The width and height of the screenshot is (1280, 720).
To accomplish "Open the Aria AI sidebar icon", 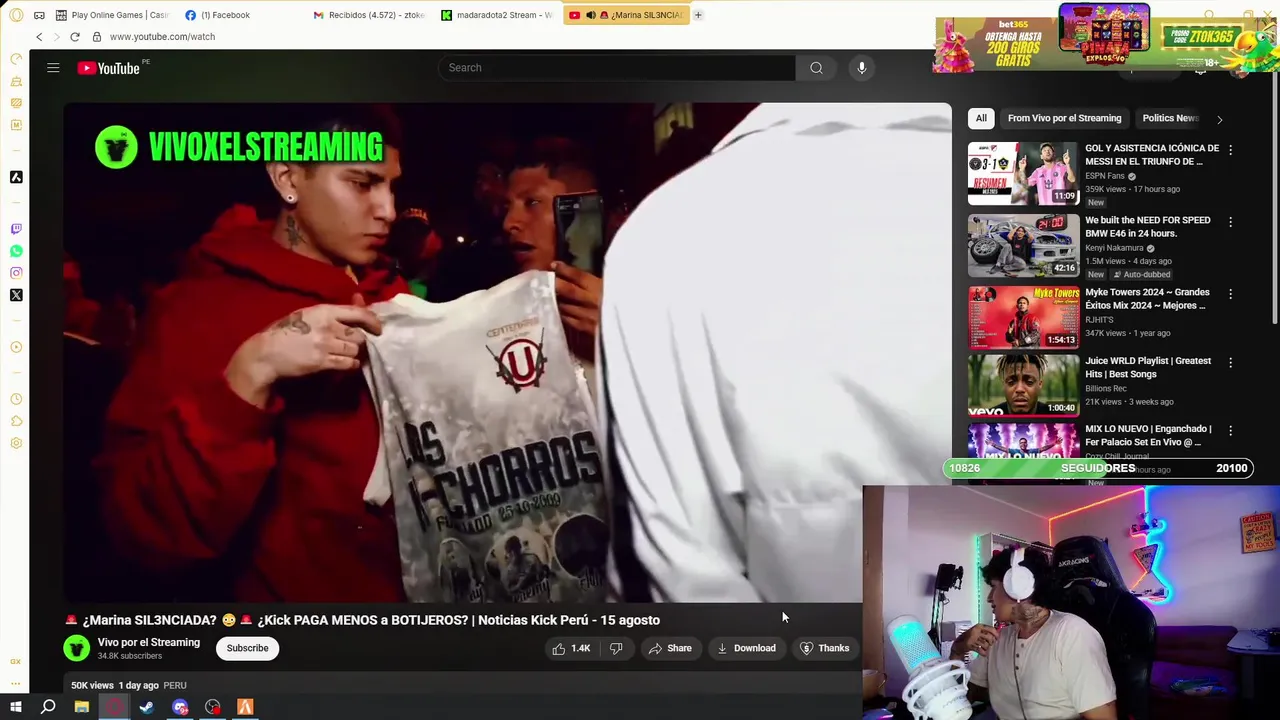I will (x=16, y=177).
